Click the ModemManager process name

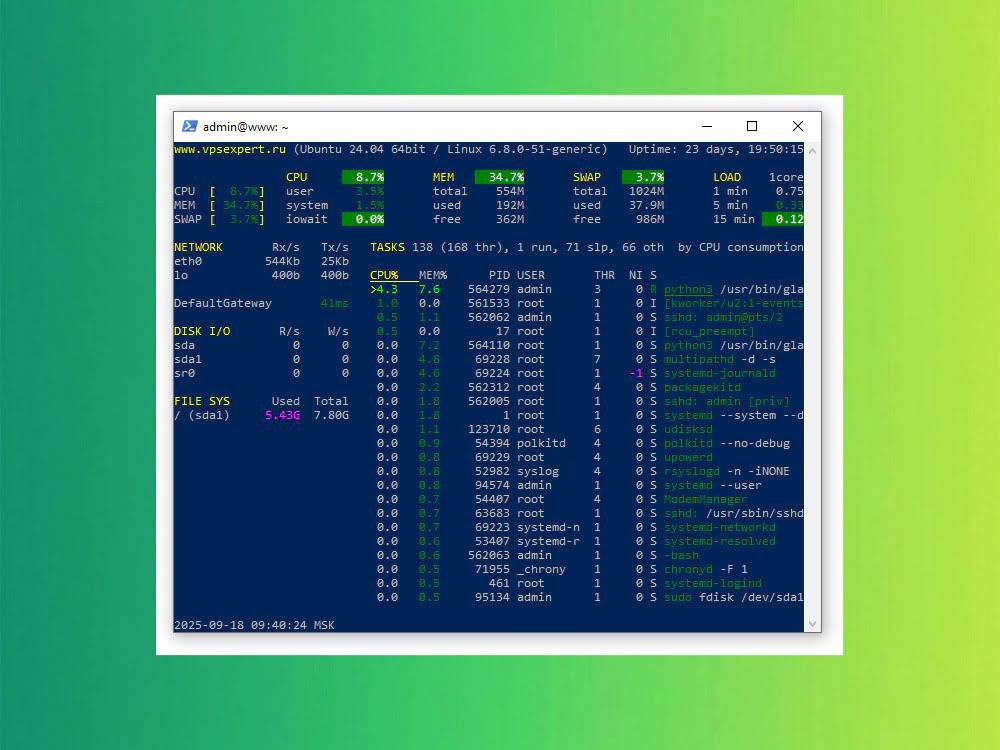(706, 499)
